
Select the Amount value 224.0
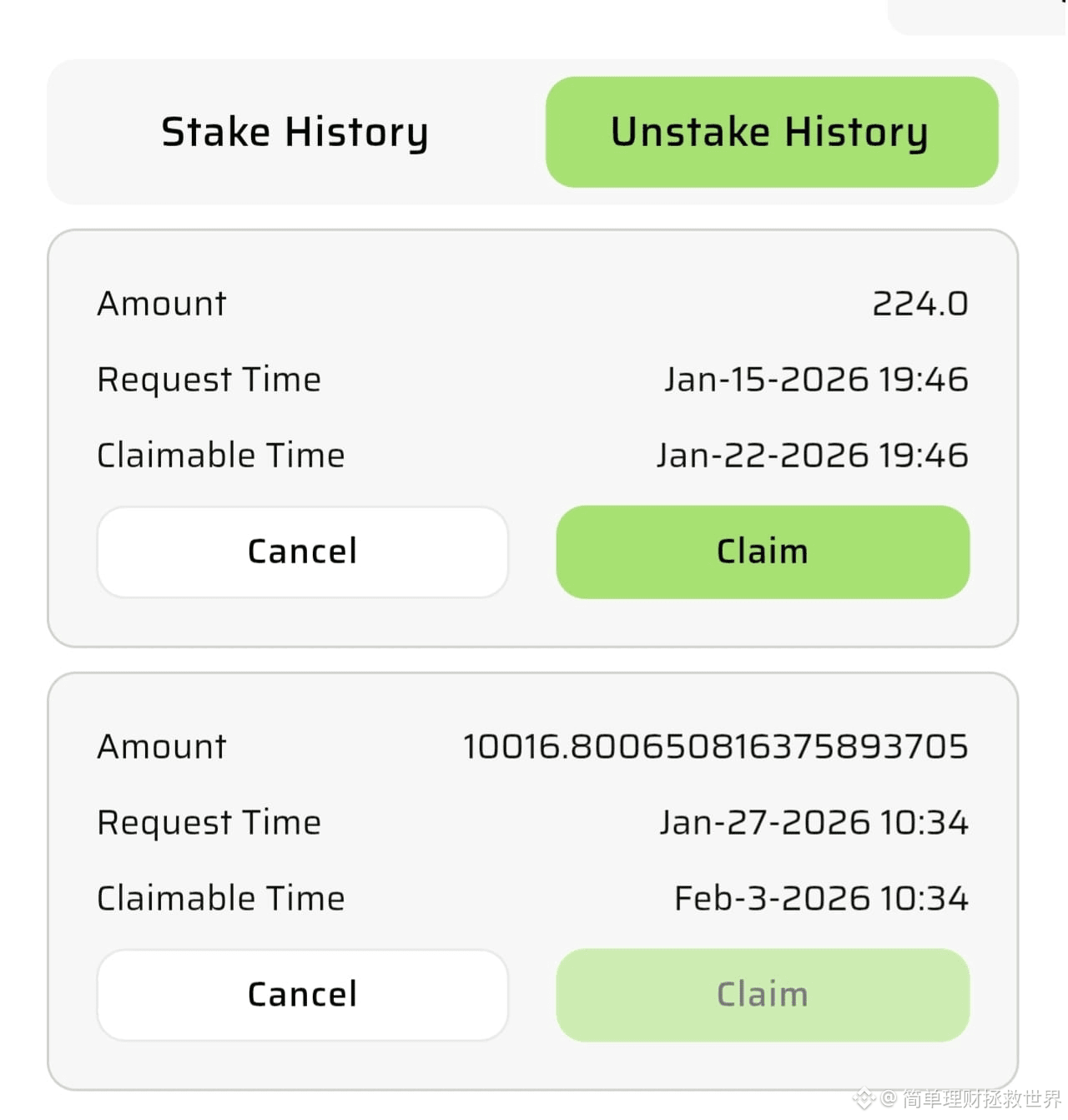coord(919,303)
